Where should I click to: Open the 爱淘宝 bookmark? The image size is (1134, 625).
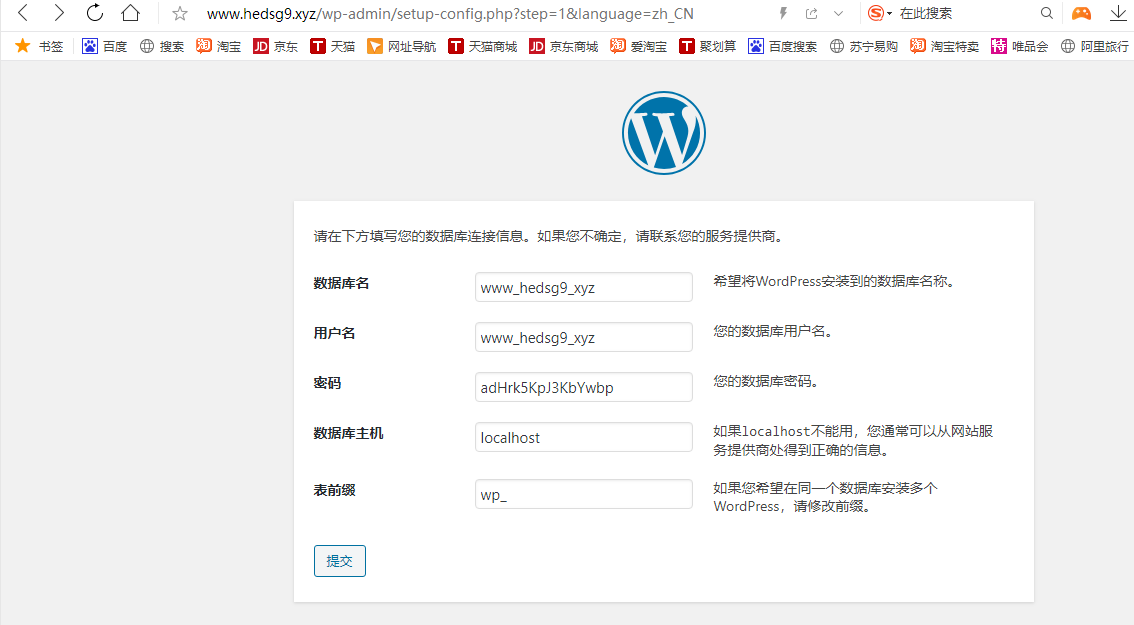pyautogui.click(x=639, y=46)
